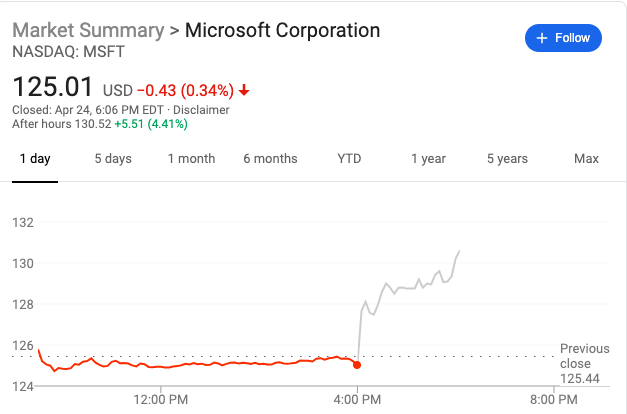This screenshot has height=414, width=627.
Task: Click the red intraday price line
Action: [200, 365]
